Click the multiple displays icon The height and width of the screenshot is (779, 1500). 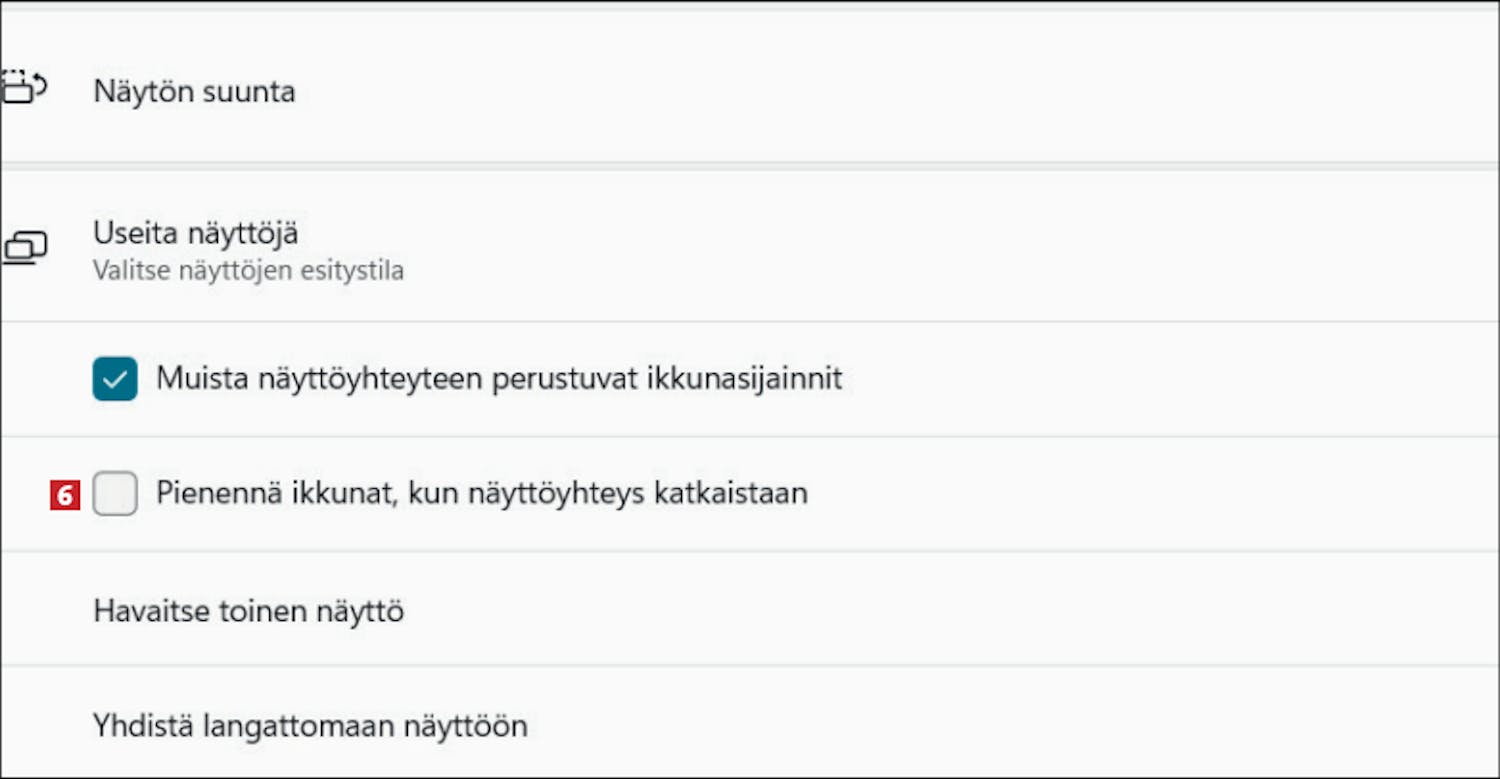tap(26, 248)
